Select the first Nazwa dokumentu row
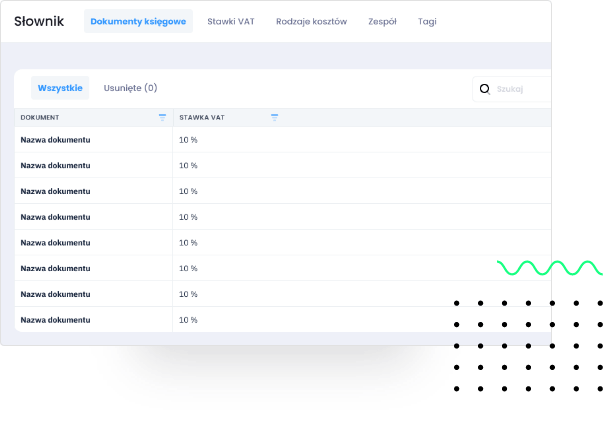The height and width of the screenshot is (434, 603). (x=56, y=140)
